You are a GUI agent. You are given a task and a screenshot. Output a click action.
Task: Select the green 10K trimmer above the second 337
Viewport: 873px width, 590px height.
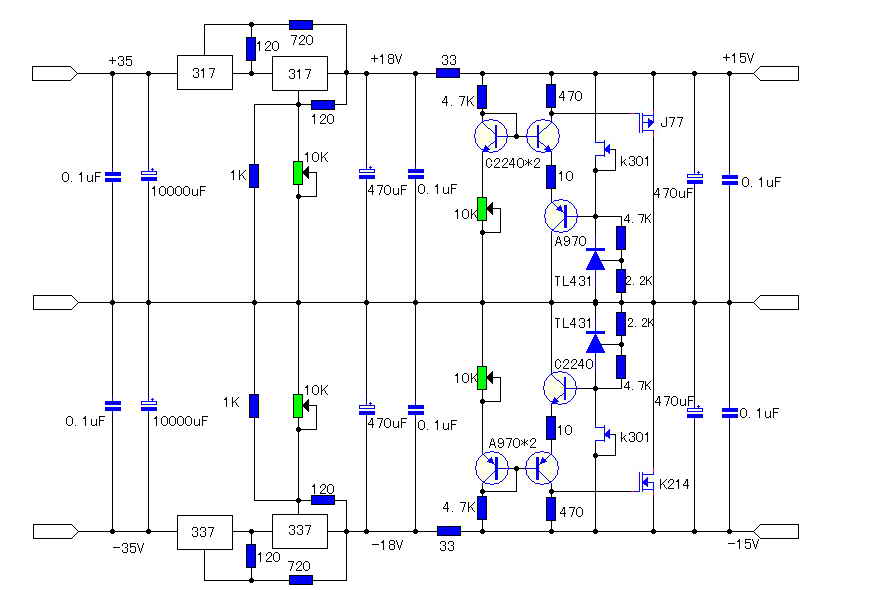click(298, 406)
